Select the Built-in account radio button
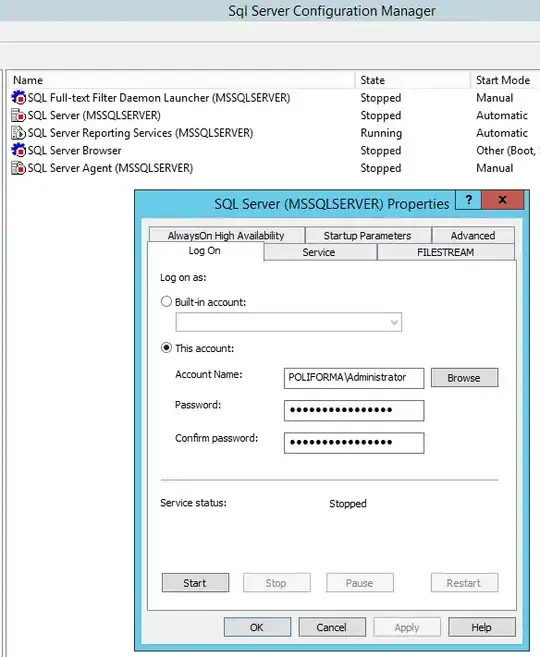 tap(166, 302)
